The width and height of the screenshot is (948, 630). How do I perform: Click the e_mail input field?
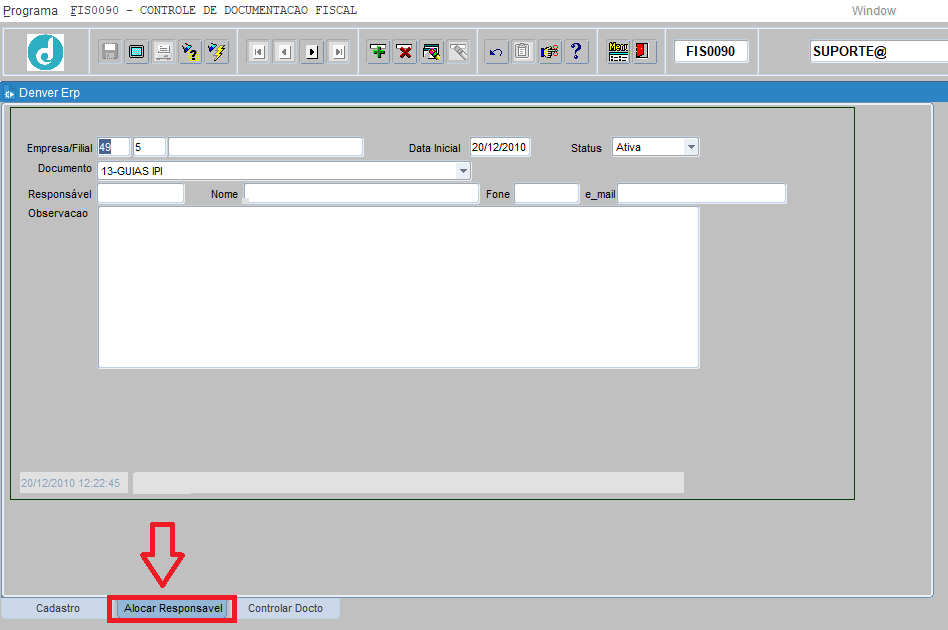pos(701,194)
